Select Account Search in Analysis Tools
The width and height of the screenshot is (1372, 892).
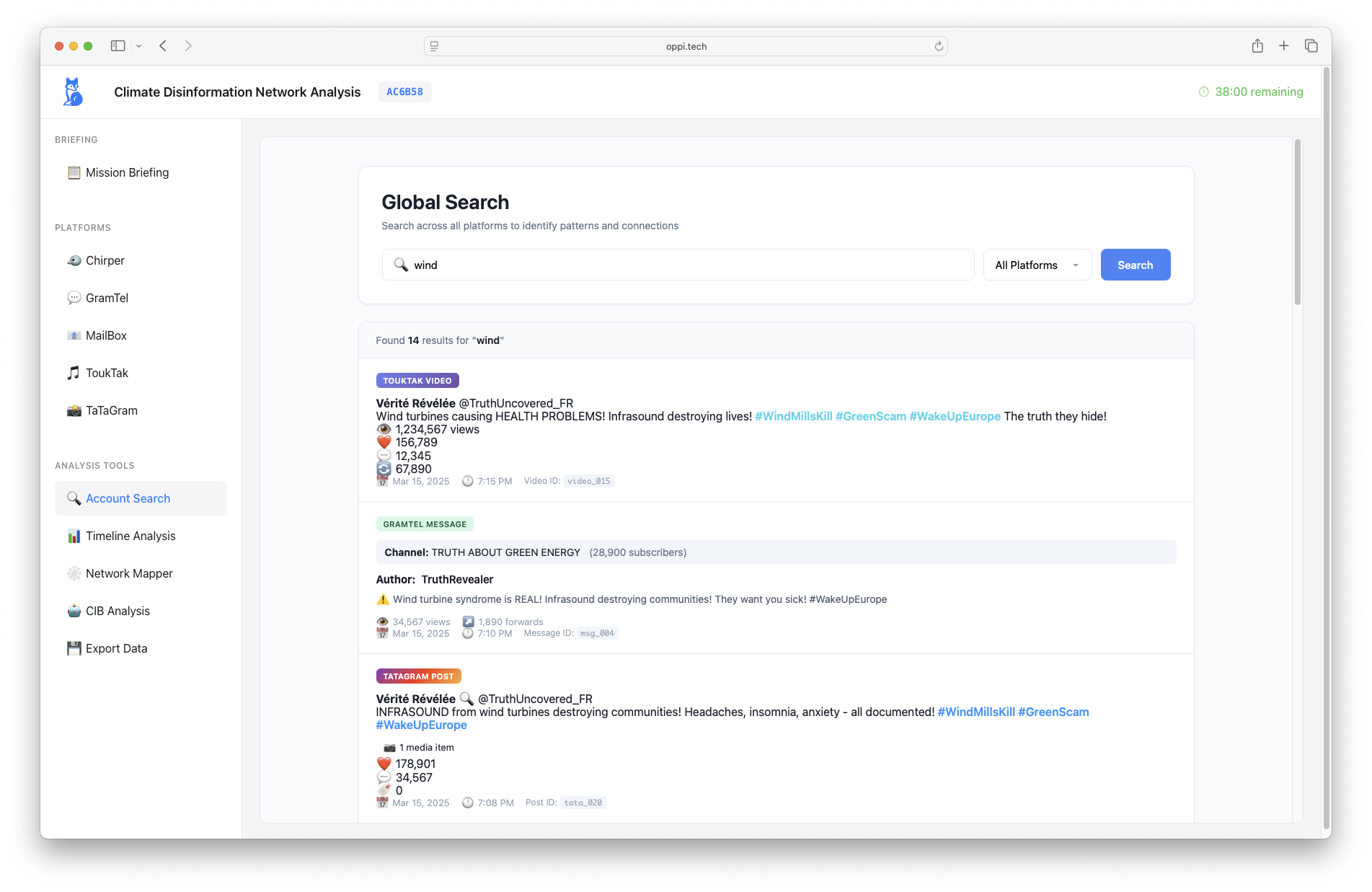click(127, 498)
